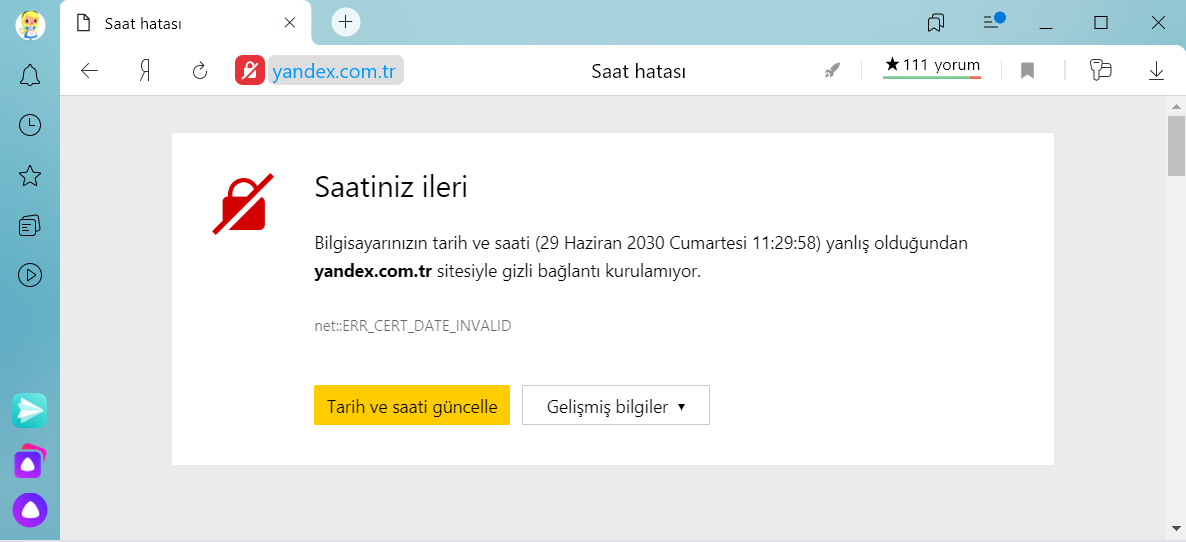Open the bookmarks panel icon in title bar
1186x542 pixels.
pos(936,23)
